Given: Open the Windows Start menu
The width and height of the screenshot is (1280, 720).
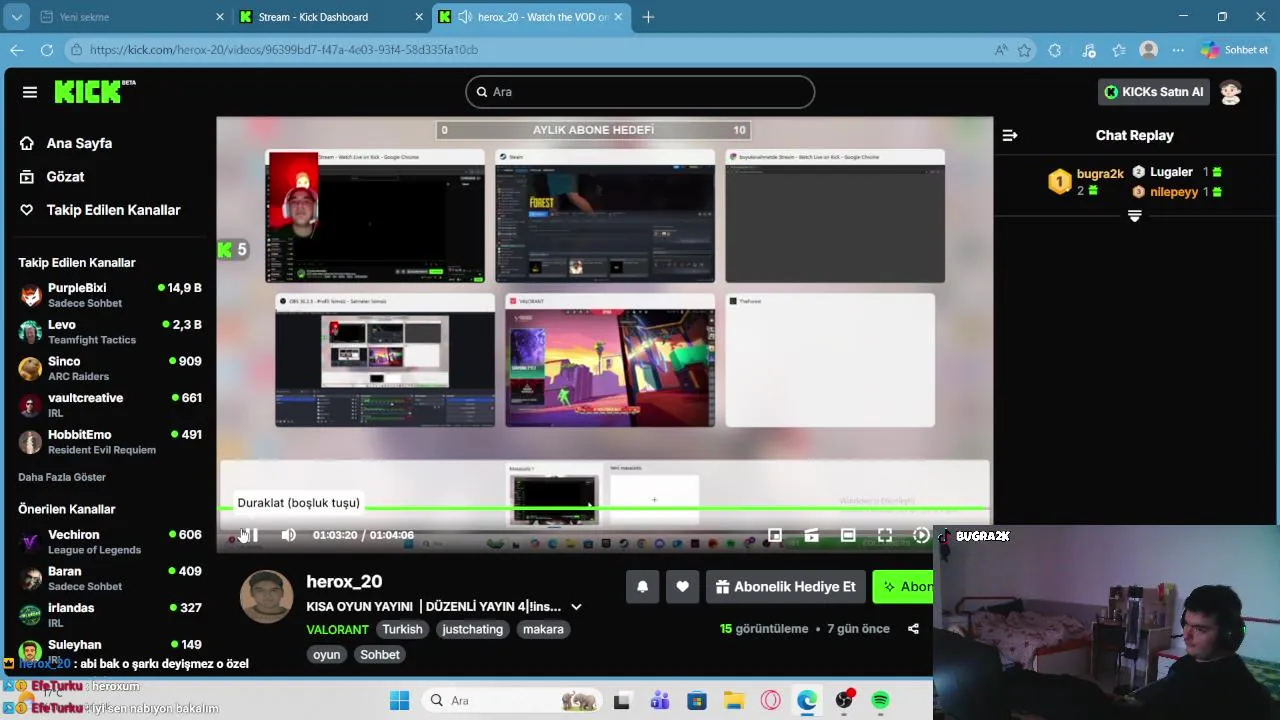Looking at the screenshot, I should tap(399, 700).
